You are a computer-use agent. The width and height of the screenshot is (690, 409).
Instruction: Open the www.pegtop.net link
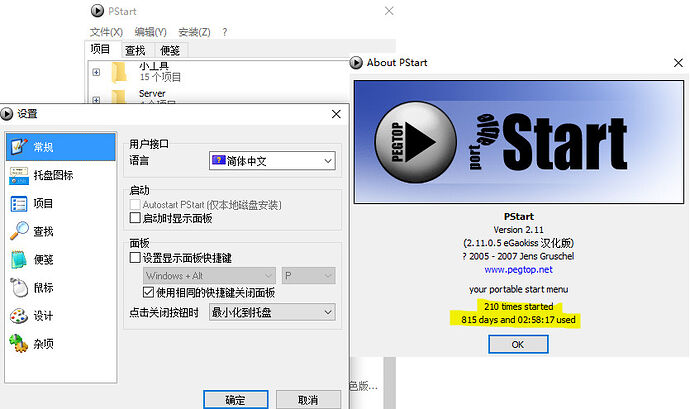coord(518,269)
